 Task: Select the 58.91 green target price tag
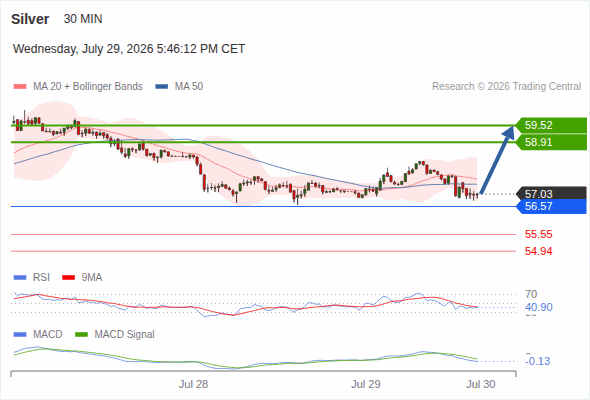[x=551, y=142]
